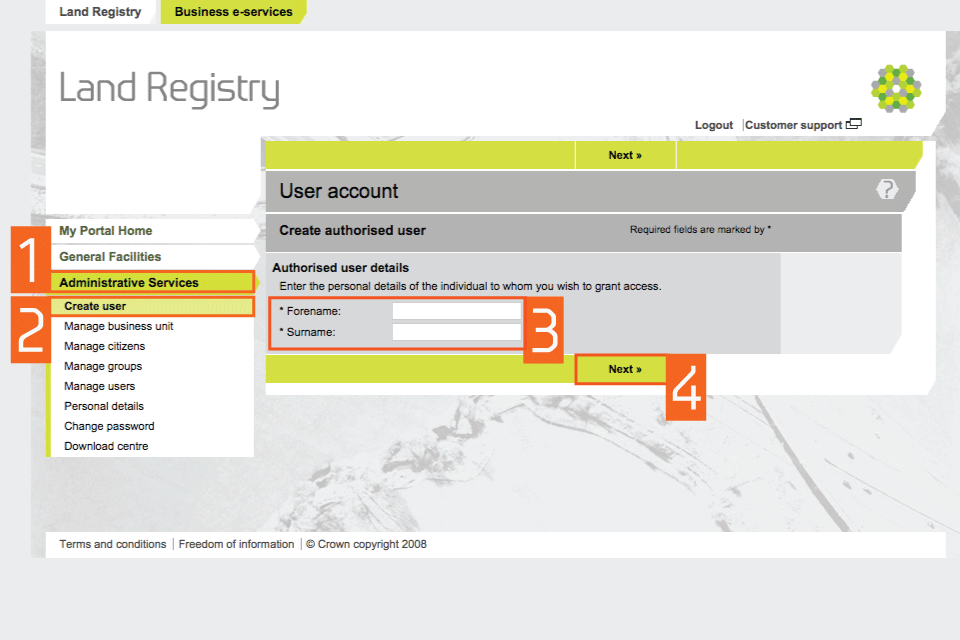The width and height of the screenshot is (960, 640).
Task: Click into the Surname text field
Action: [456, 332]
